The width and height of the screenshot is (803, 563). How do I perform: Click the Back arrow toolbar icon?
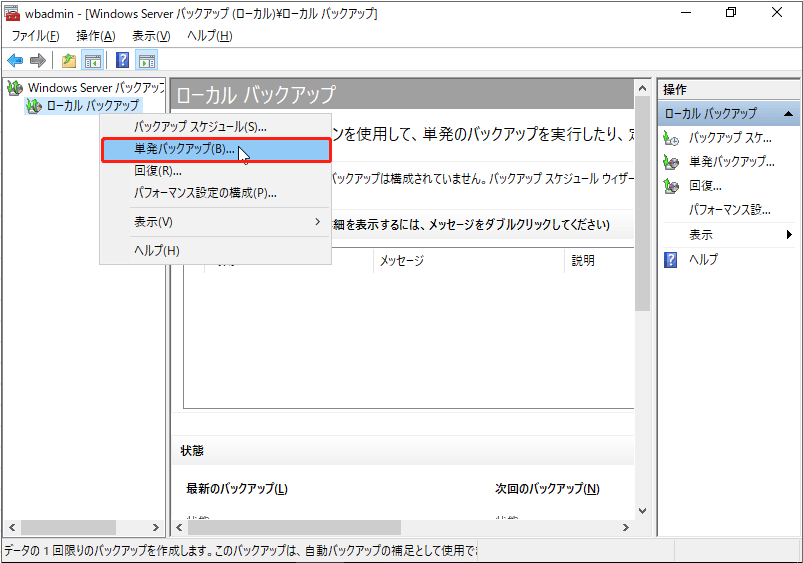click(x=15, y=60)
